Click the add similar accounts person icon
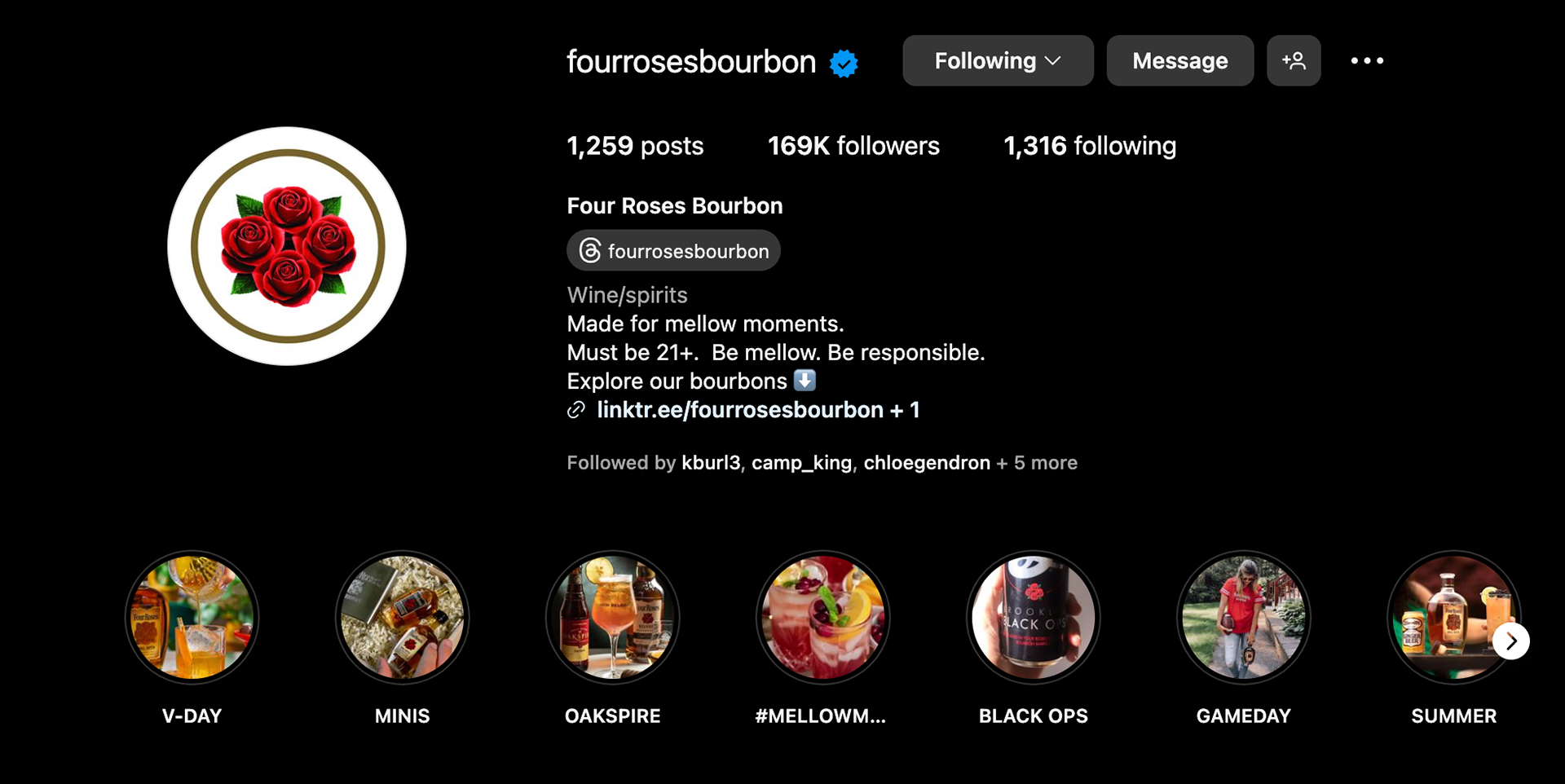 coord(1294,60)
